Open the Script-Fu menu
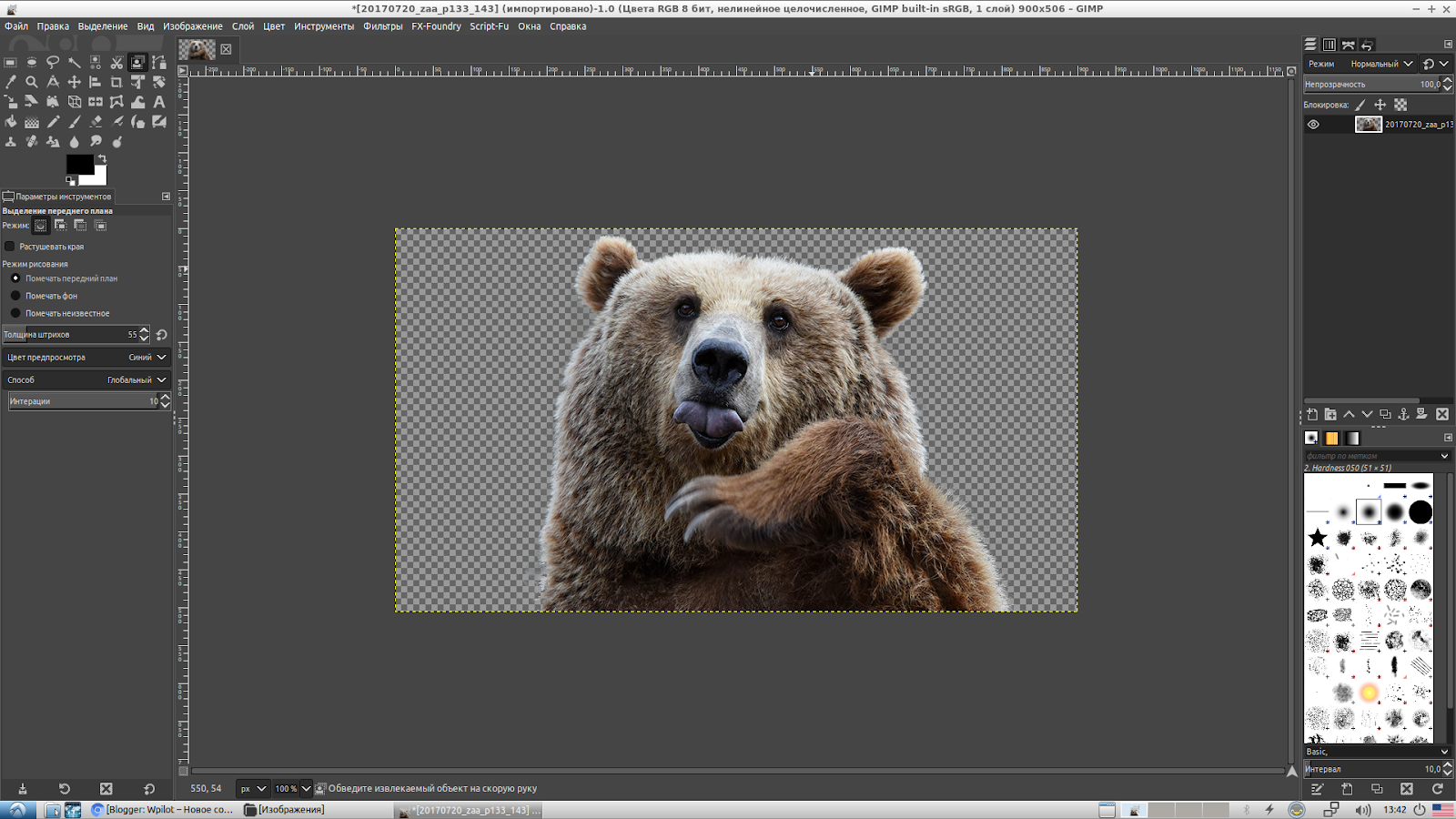 pos(489,26)
